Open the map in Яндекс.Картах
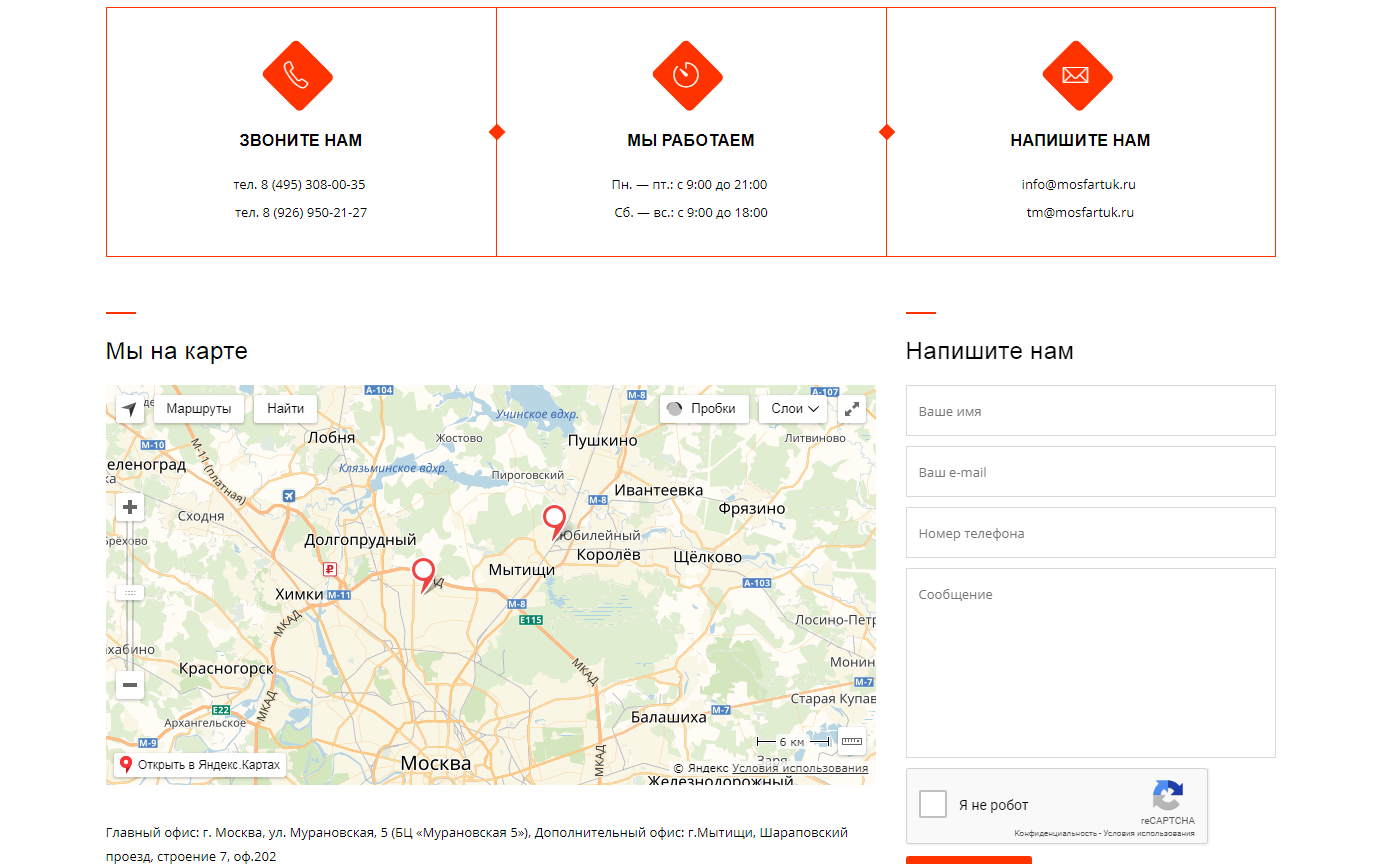This screenshot has width=1400, height=864. 200,765
